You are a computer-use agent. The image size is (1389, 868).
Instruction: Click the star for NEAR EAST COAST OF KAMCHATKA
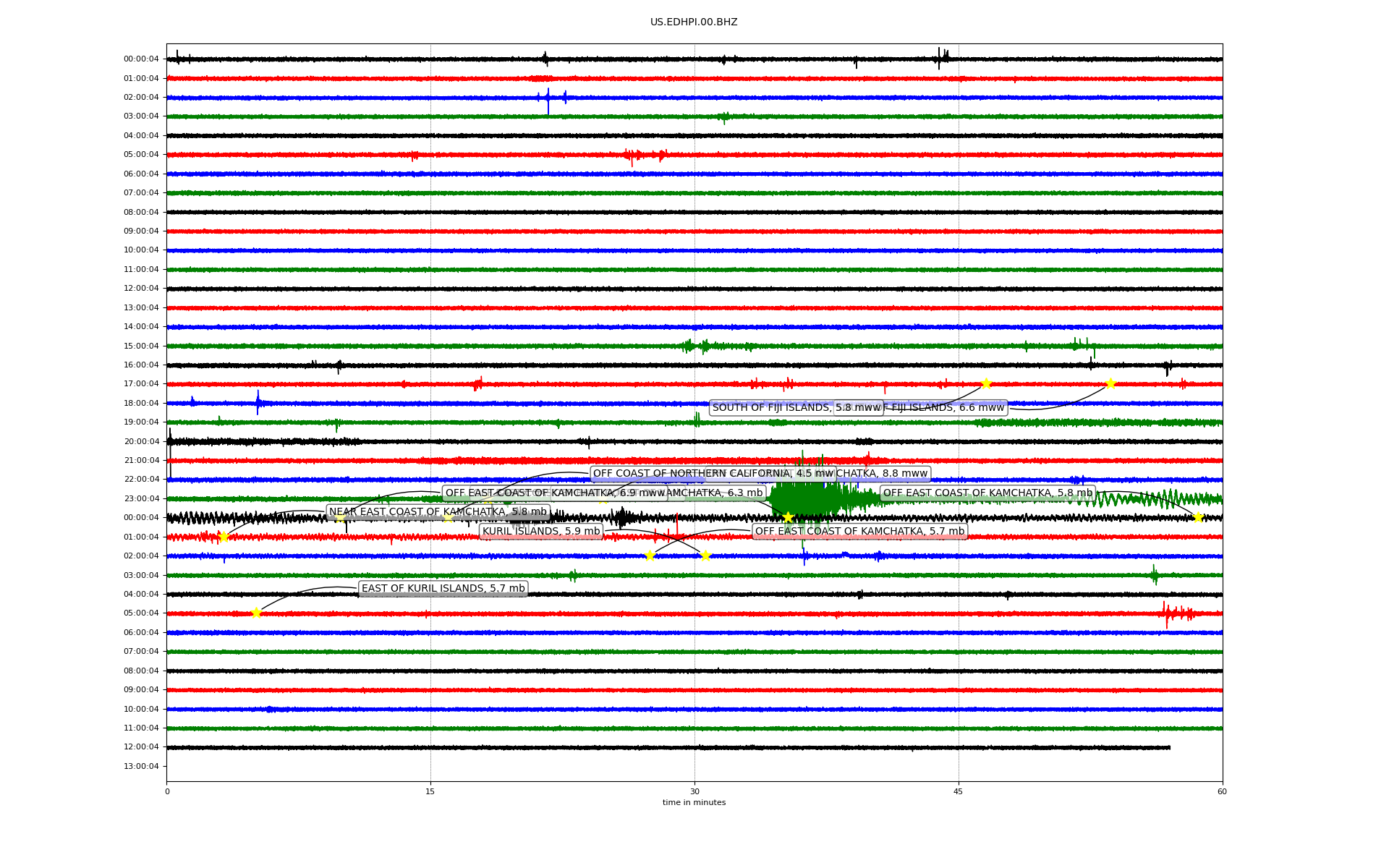tap(224, 537)
